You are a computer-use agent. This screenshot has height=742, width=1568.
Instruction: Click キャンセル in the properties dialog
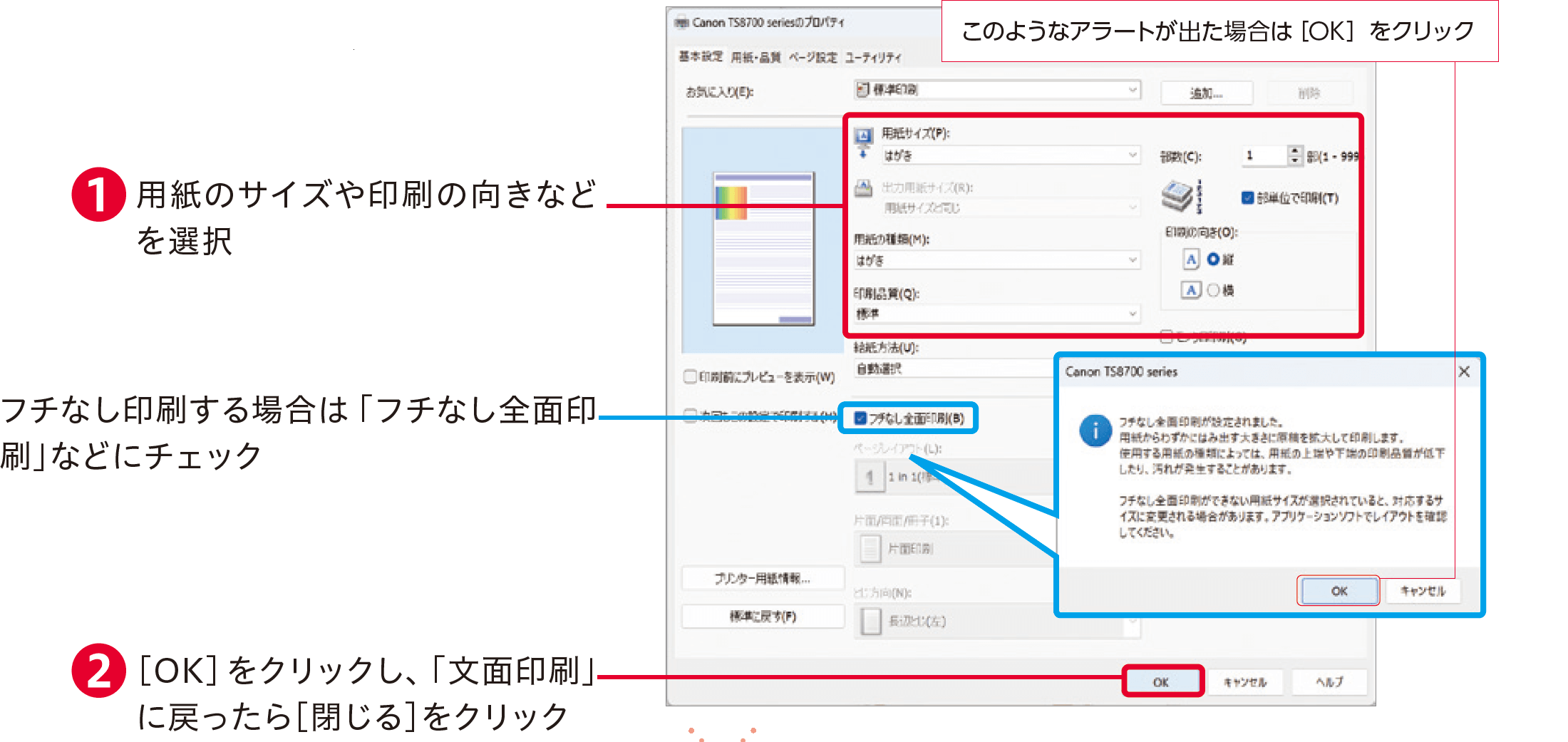coord(1245,682)
